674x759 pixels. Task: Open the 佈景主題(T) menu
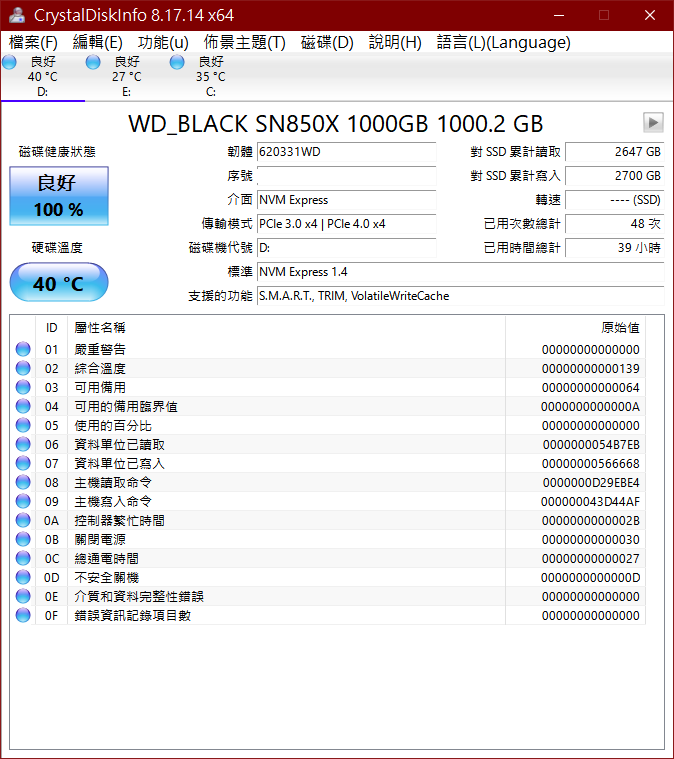[x=245, y=43]
